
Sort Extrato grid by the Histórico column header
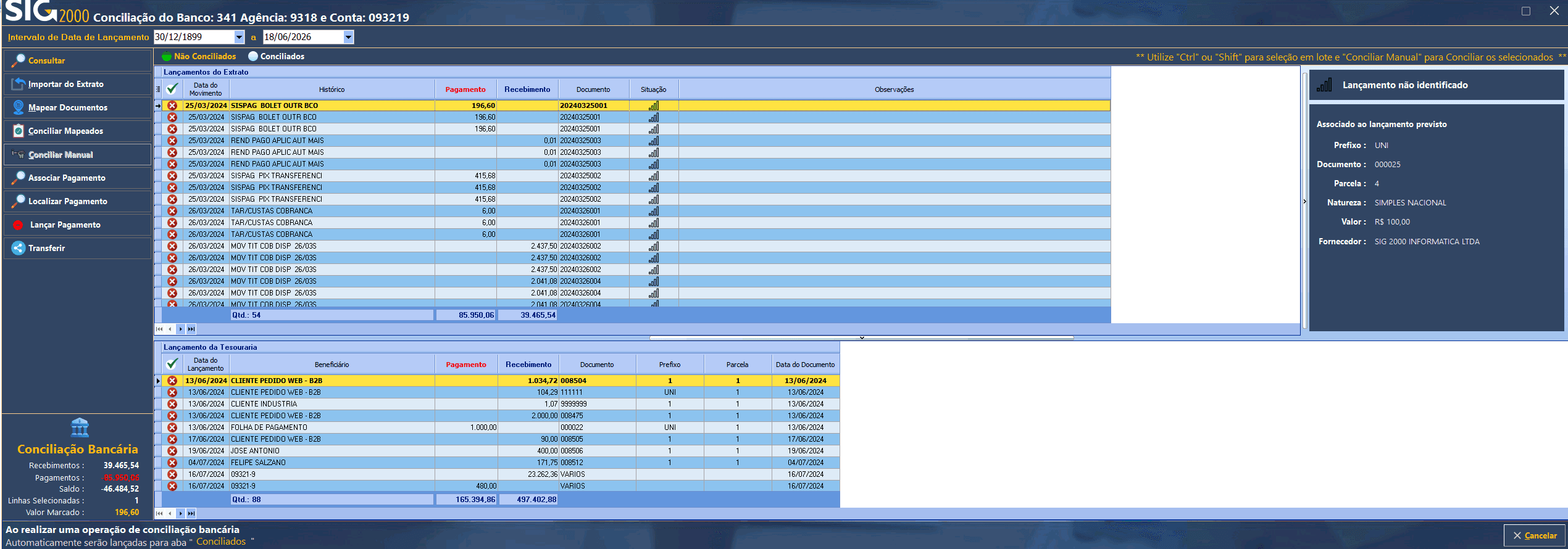(332, 89)
